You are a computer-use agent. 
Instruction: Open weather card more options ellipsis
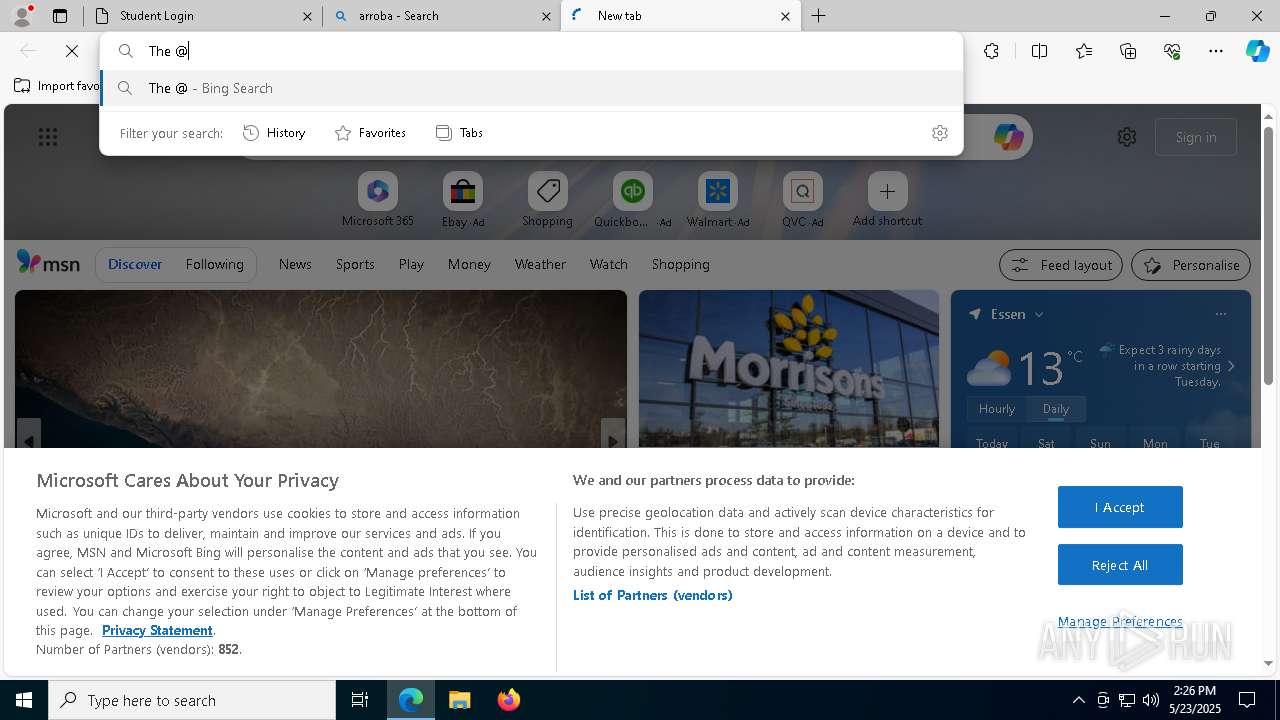(x=1220, y=314)
